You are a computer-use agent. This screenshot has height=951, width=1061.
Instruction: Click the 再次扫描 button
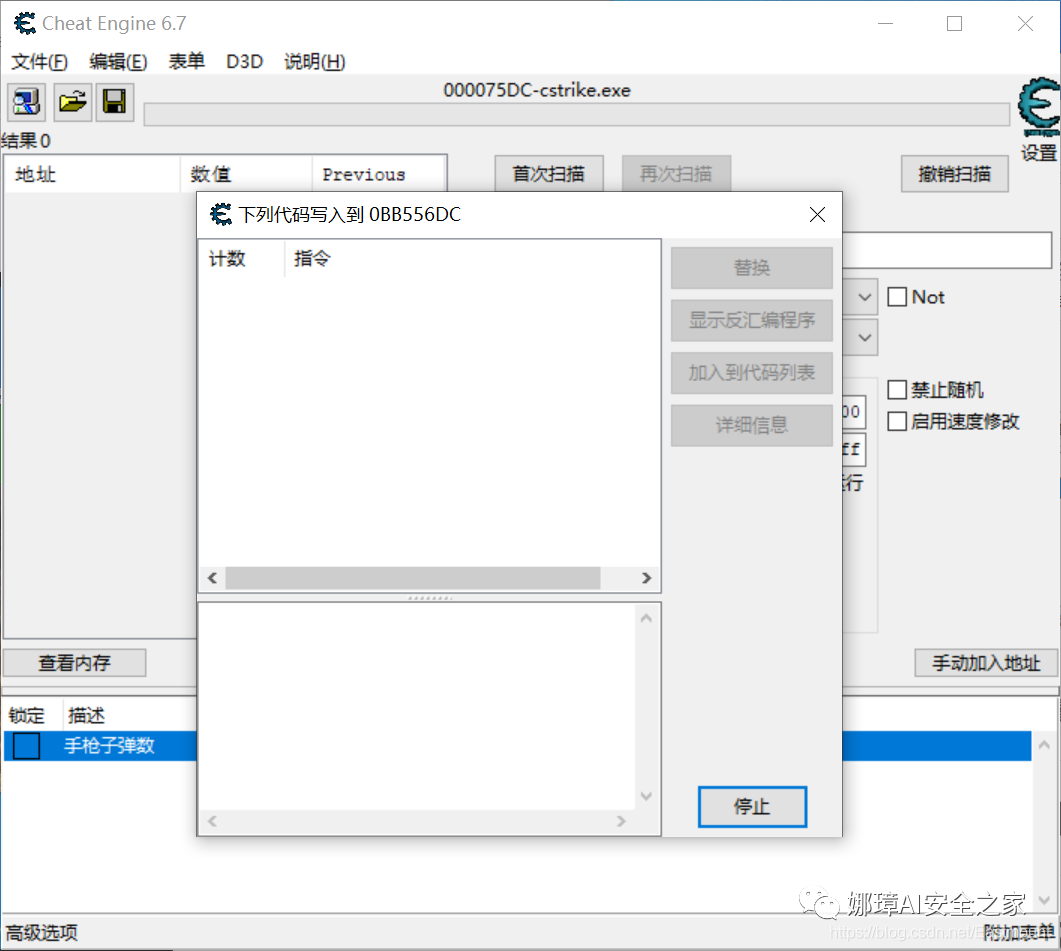pyautogui.click(x=676, y=174)
